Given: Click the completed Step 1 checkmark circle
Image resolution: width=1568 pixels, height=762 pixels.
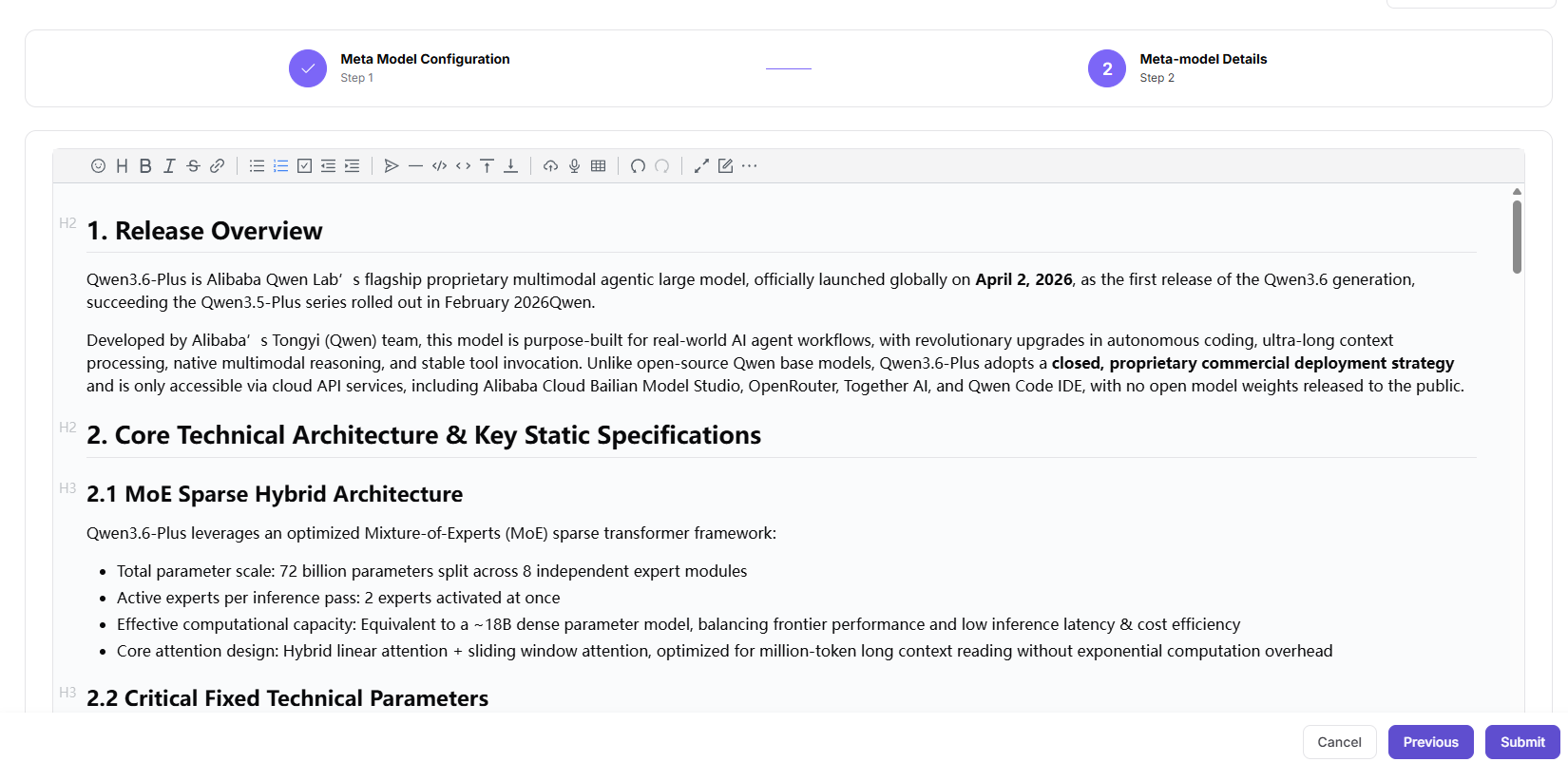Looking at the screenshot, I should (x=308, y=68).
